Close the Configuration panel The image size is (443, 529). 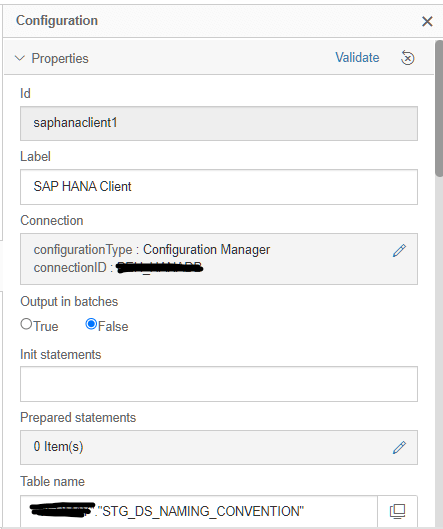click(427, 21)
